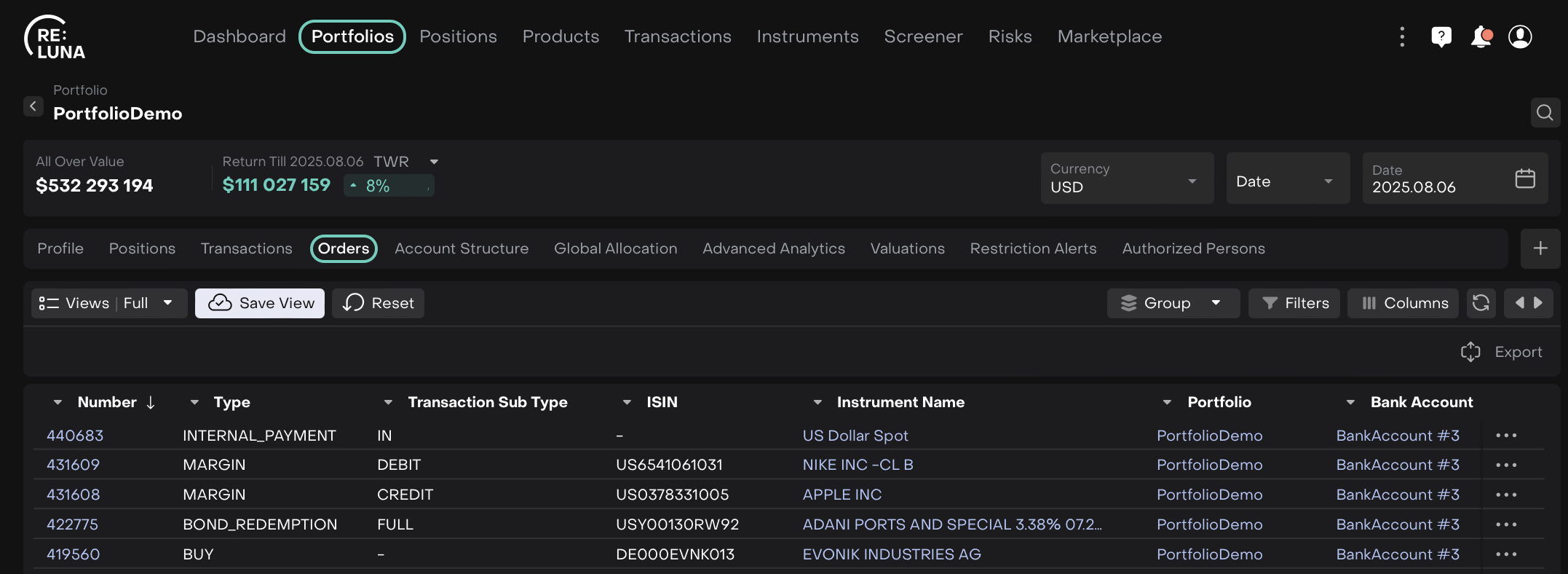Screen dimensions: 1568x574
Task: Switch to the Global Allocation tab
Action: coord(615,248)
